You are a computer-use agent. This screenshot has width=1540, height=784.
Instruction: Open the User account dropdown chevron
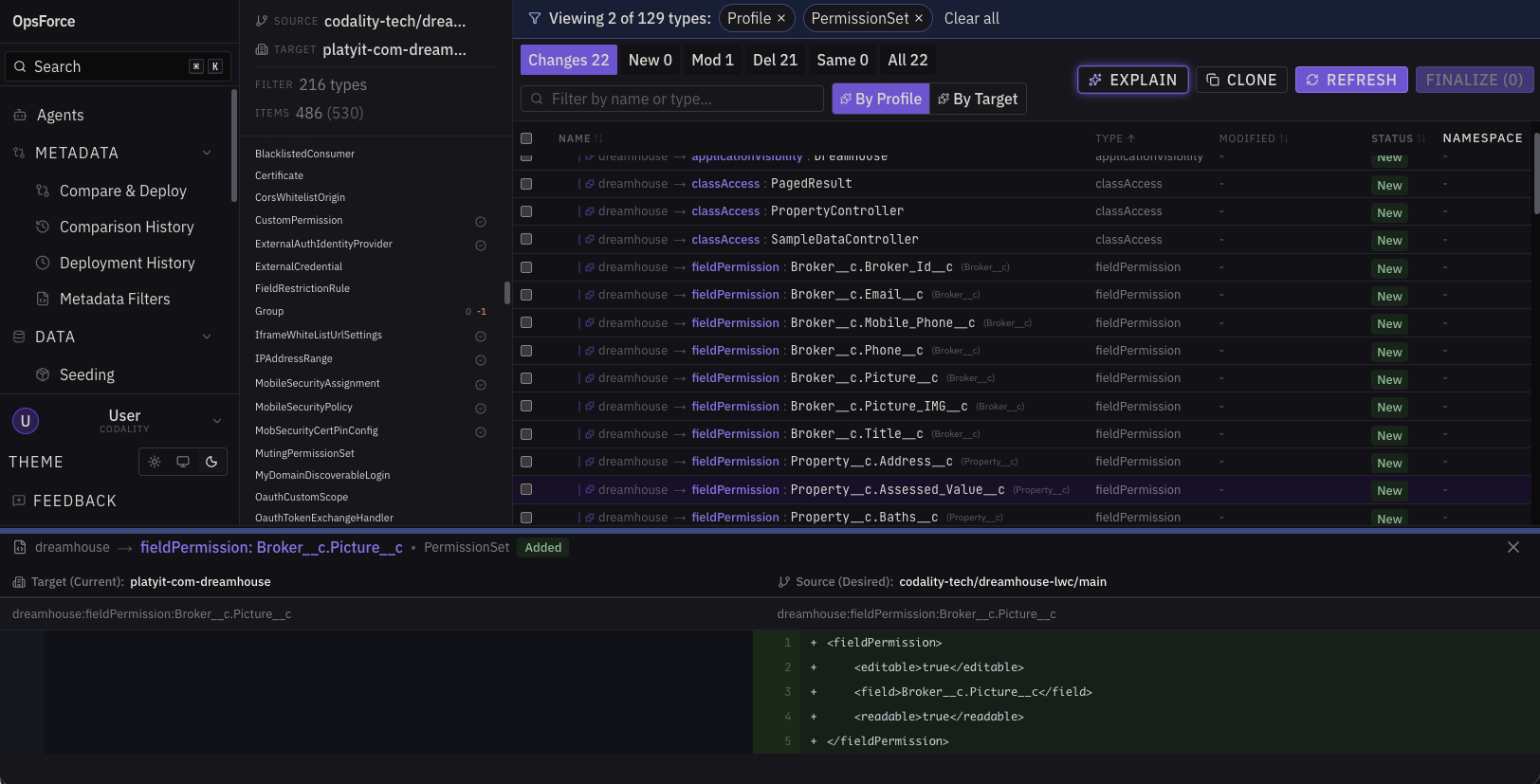pos(217,421)
